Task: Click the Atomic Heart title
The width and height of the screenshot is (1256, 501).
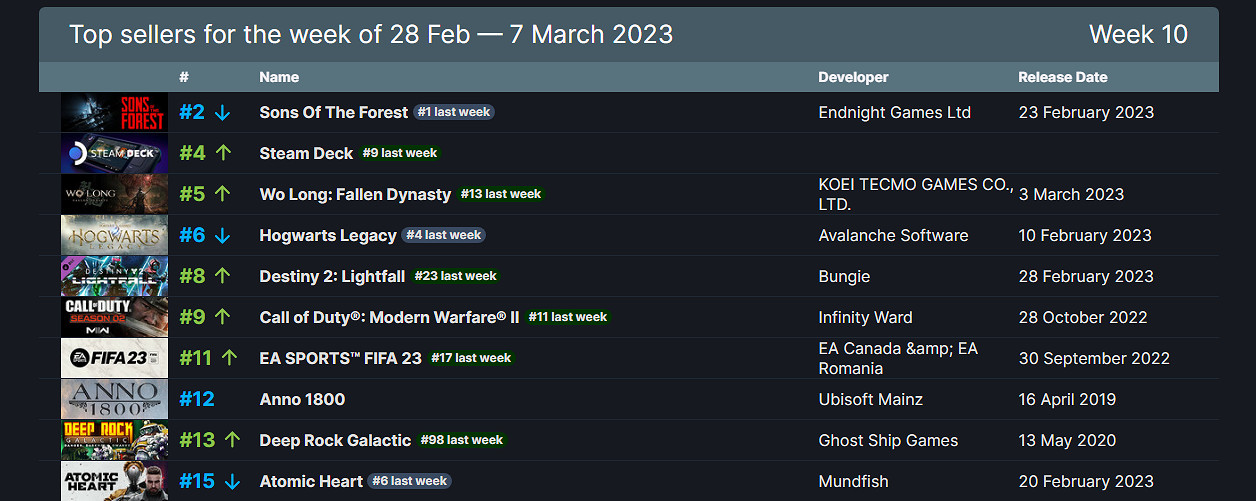Action: pyautogui.click(x=310, y=481)
